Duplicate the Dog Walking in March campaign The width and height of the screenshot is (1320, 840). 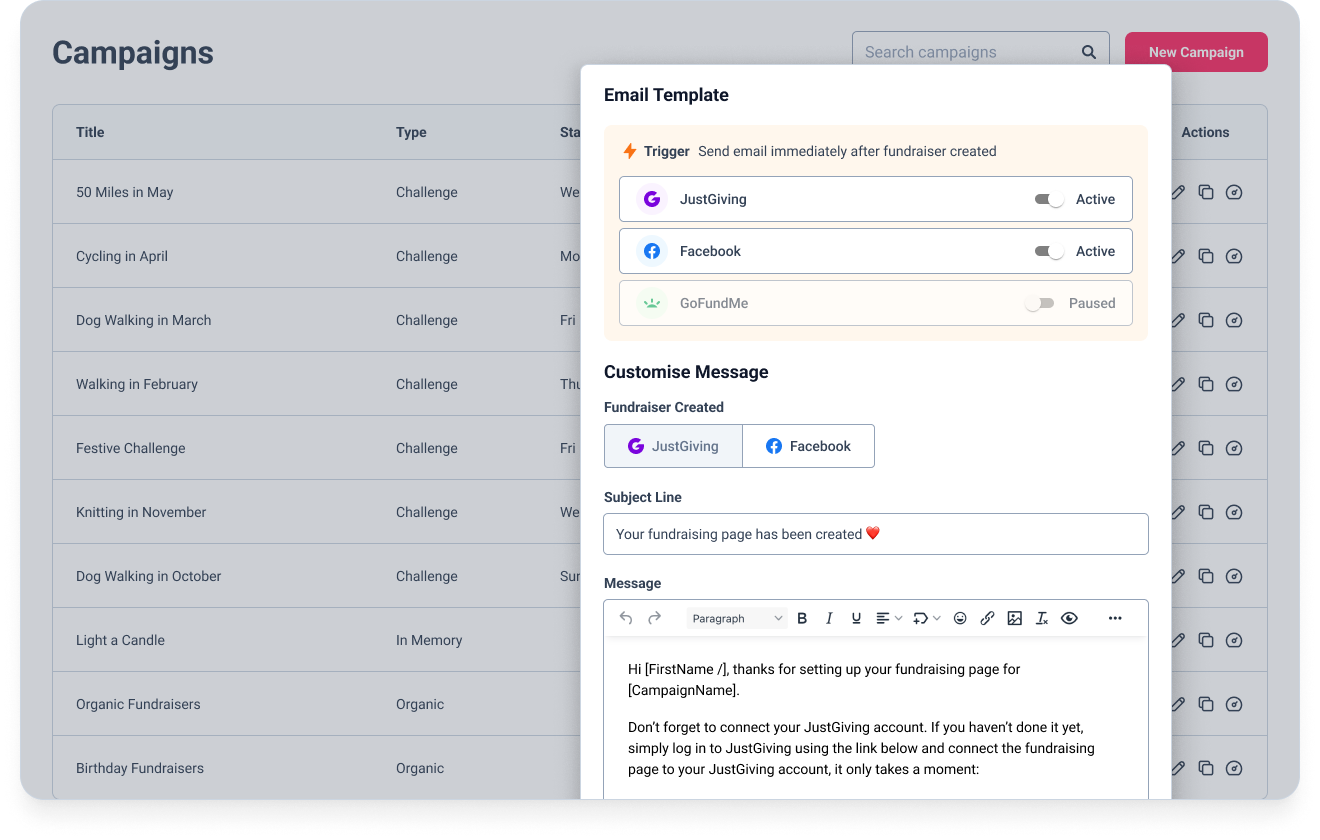1206,320
